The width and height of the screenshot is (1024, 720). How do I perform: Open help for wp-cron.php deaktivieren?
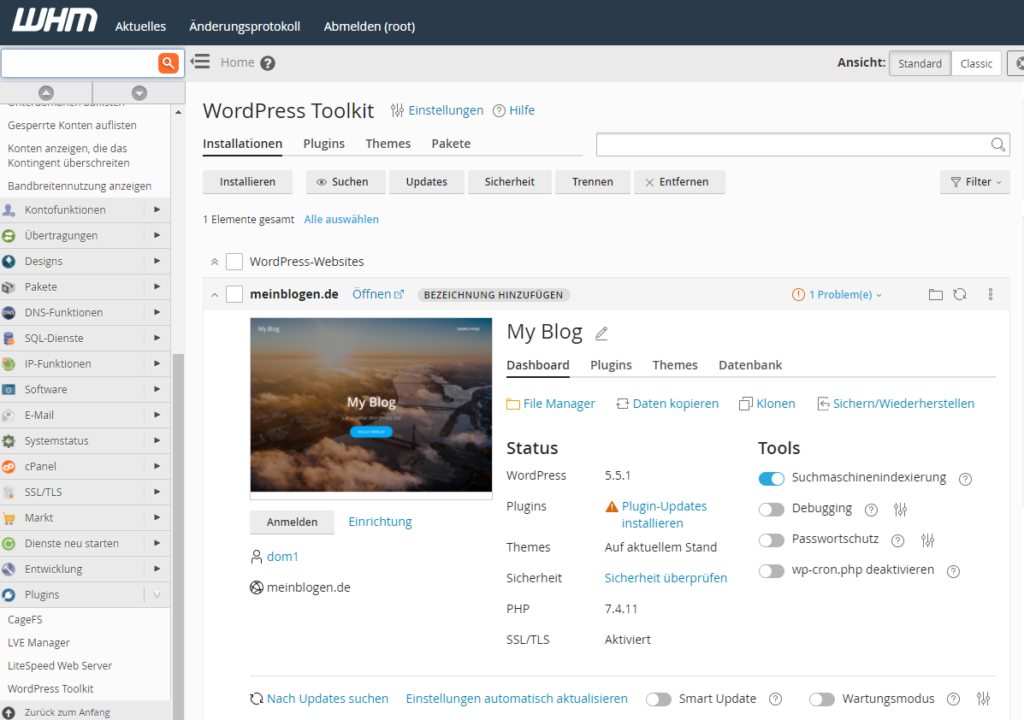pyautogui.click(x=953, y=572)
